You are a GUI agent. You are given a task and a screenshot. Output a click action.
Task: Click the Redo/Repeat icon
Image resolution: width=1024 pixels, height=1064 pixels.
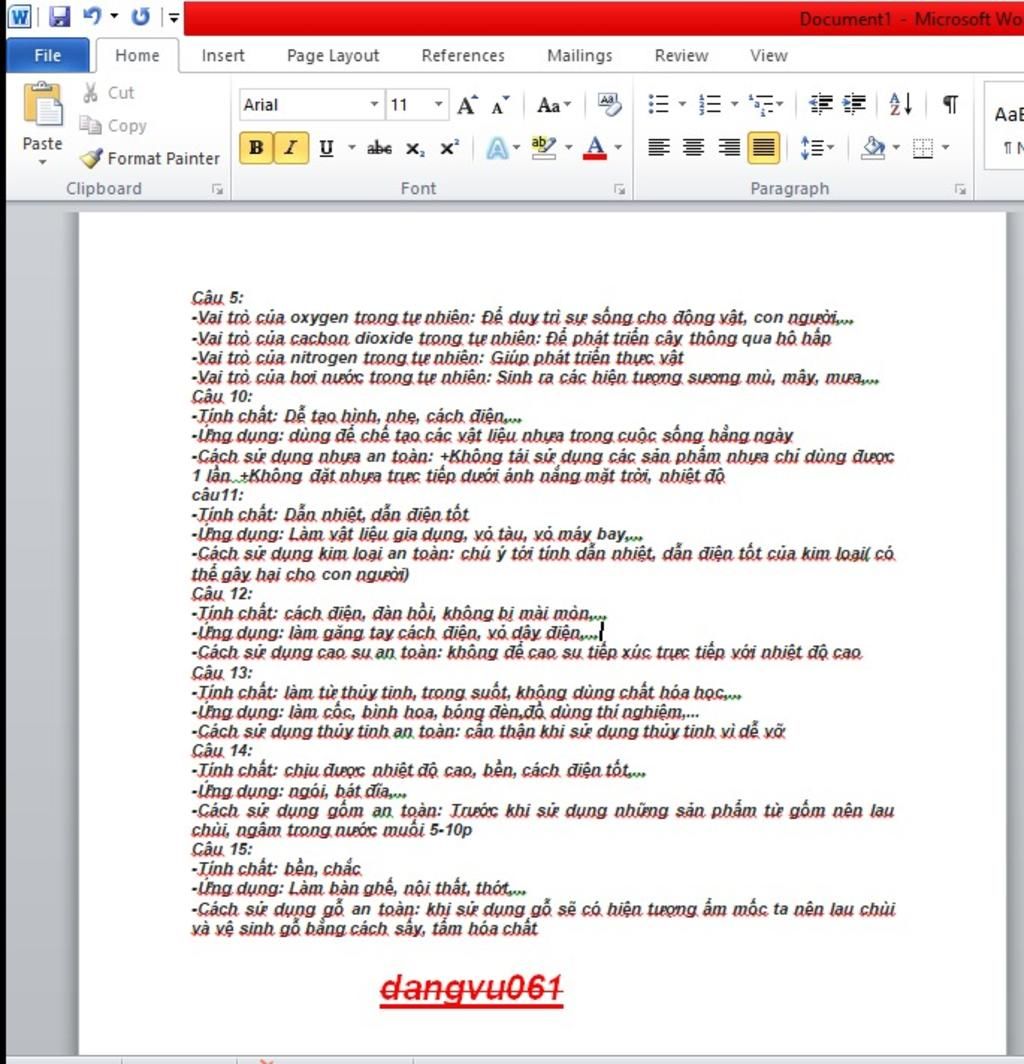(140, 16)
